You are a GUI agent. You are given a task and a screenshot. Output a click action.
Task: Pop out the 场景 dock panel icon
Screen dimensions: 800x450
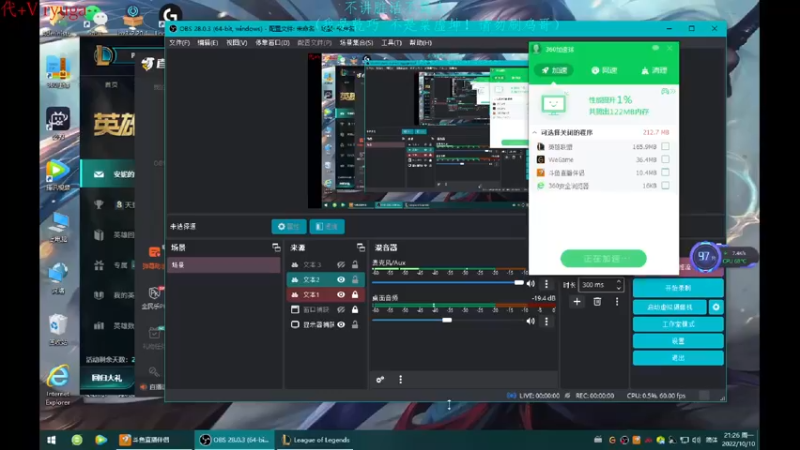[x=276, y=247]
